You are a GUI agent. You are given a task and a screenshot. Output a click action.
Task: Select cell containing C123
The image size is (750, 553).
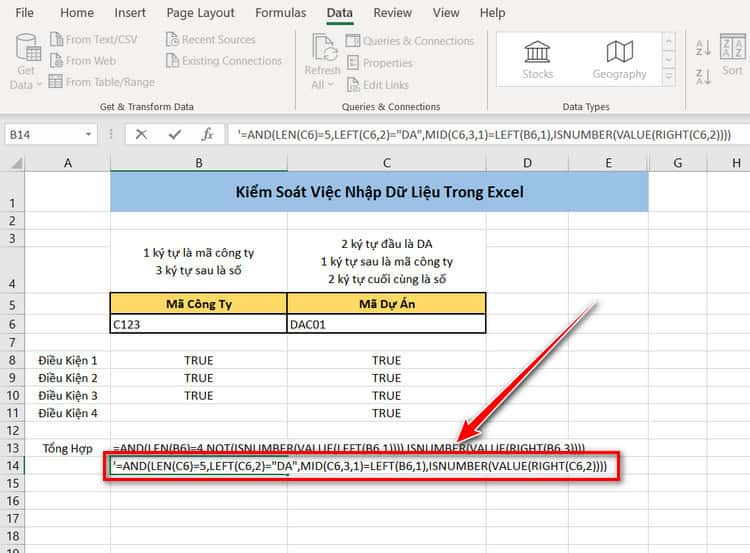coord(199,324)
